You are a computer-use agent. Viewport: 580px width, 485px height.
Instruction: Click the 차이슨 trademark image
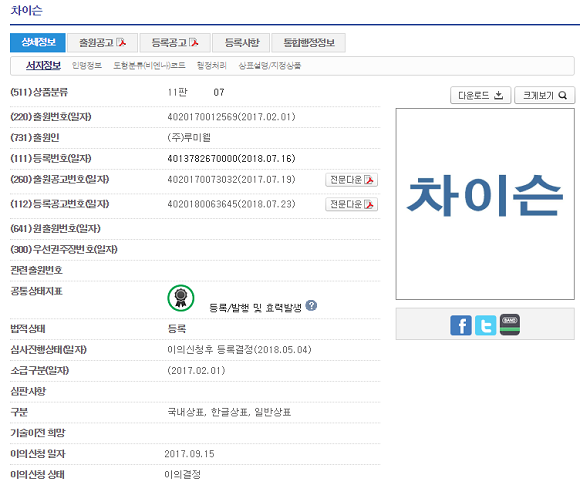pyautogui.click(x=485, y=204)
